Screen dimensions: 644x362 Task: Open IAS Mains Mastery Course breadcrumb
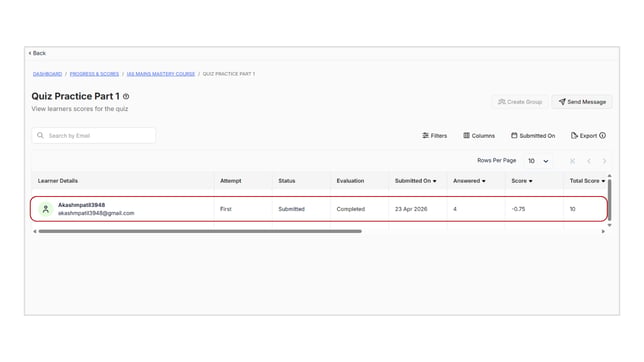click(x=161, y=74)
